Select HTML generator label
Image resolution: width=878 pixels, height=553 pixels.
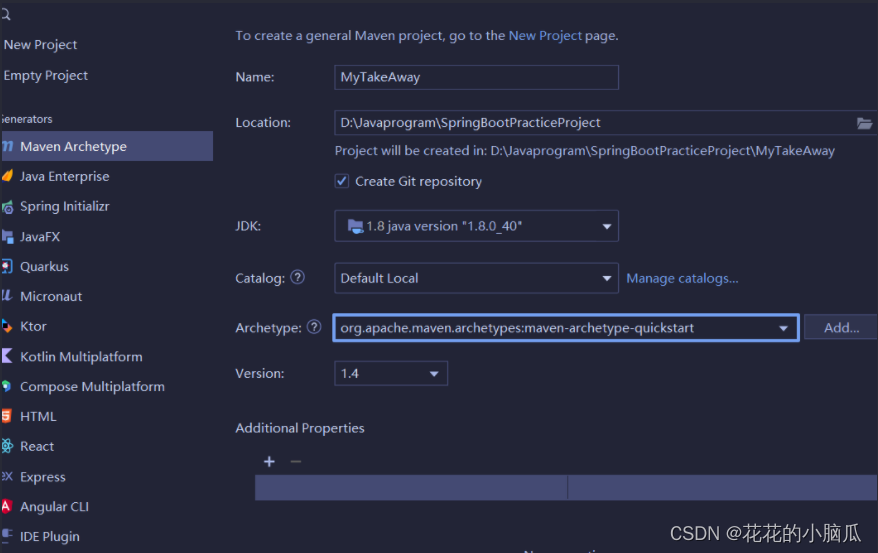coord(38,416)
